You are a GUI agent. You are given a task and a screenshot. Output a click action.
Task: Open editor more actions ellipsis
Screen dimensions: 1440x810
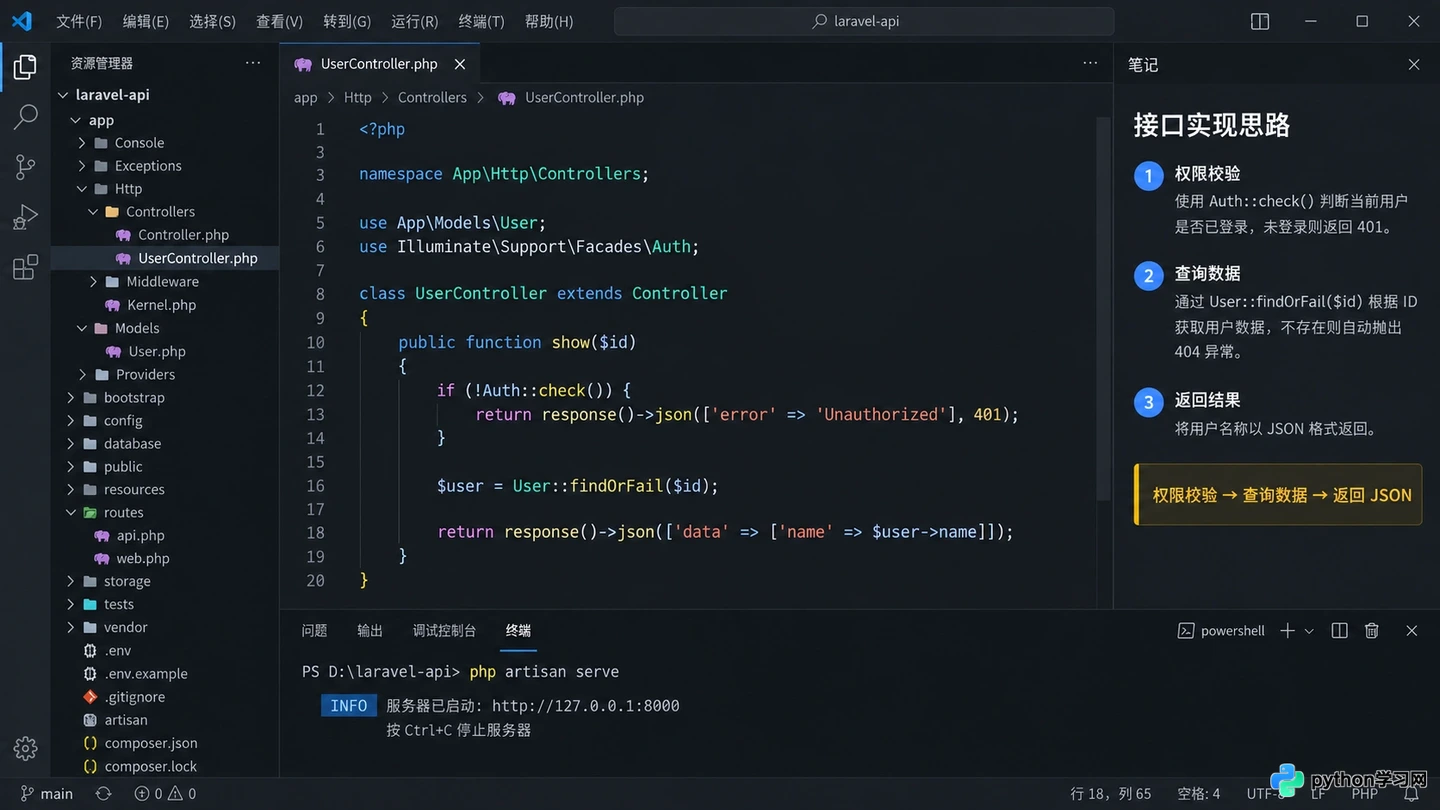[1090, 63]
